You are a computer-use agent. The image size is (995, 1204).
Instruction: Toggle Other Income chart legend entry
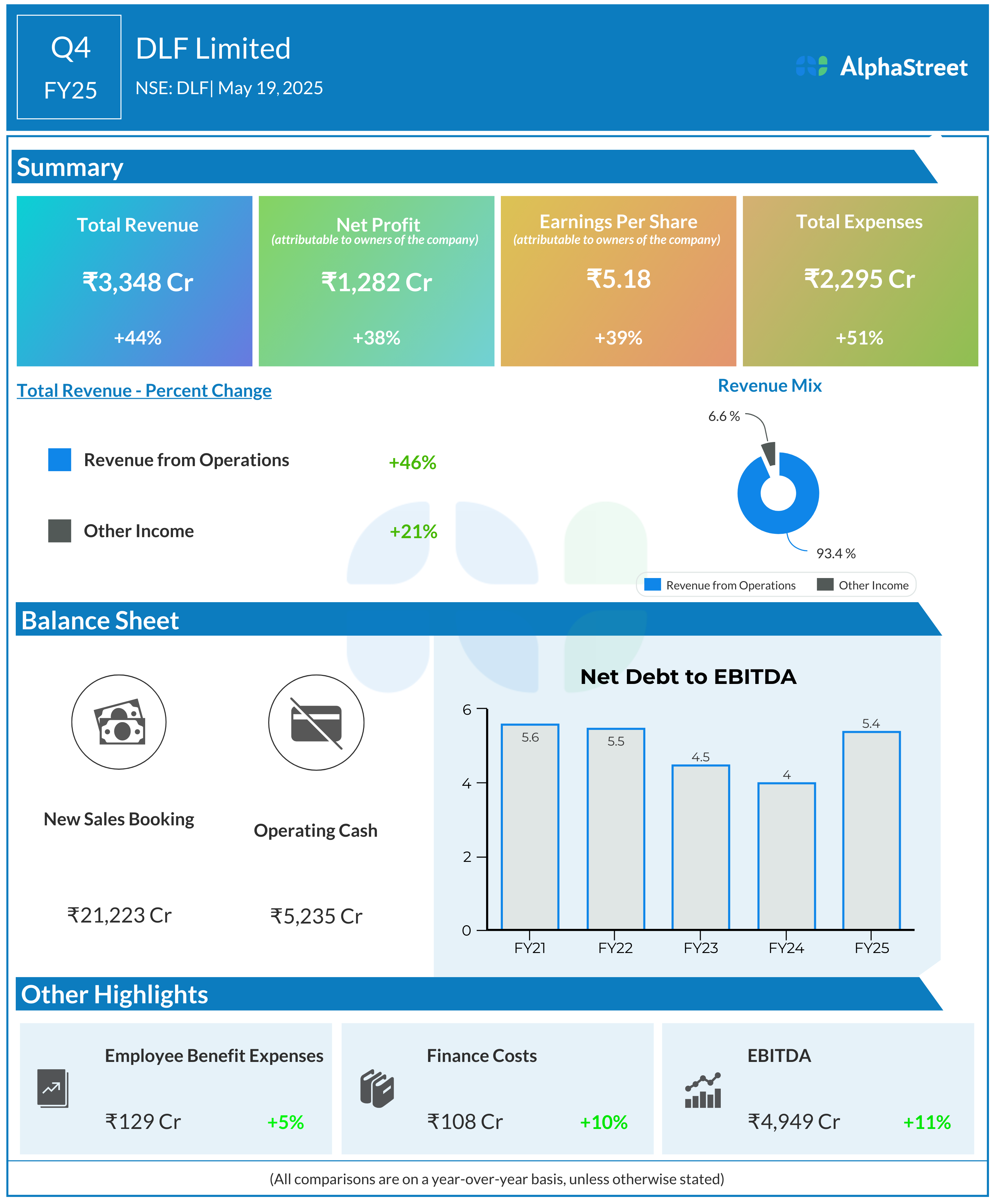pyautogui.click(x=863, y=585)
